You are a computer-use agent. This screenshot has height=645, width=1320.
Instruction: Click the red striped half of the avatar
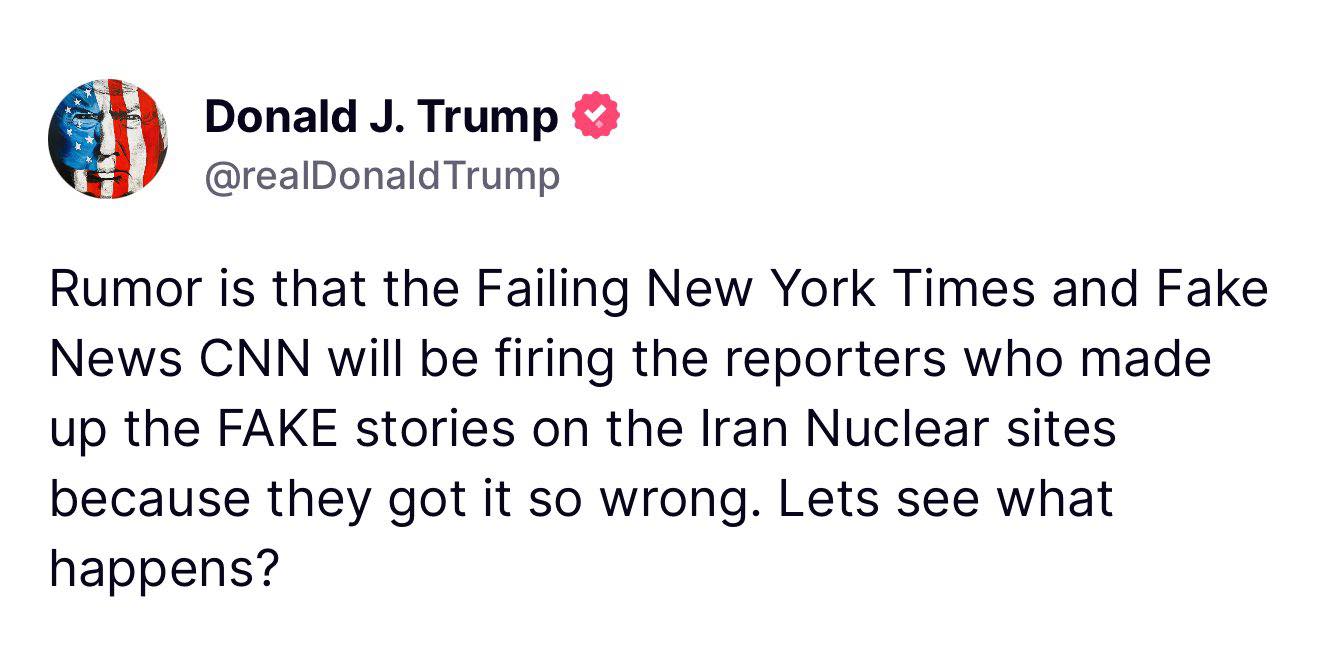point(139,139)
